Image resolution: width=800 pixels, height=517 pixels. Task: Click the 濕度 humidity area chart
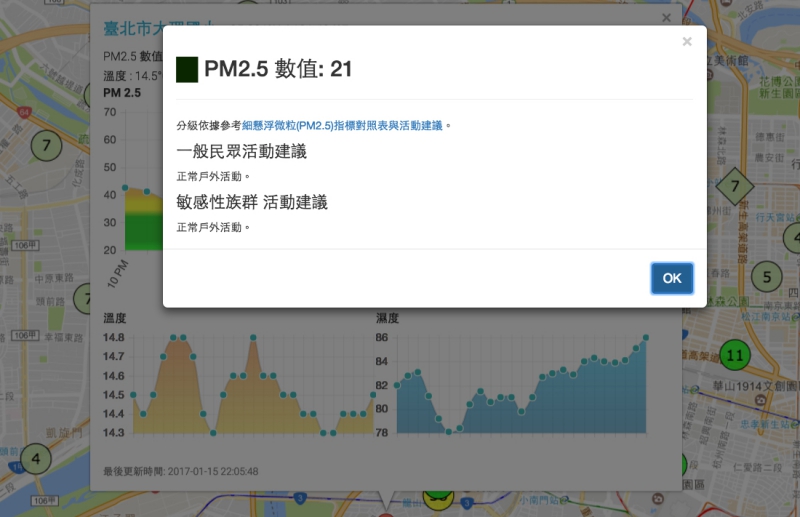pos(520,390)
